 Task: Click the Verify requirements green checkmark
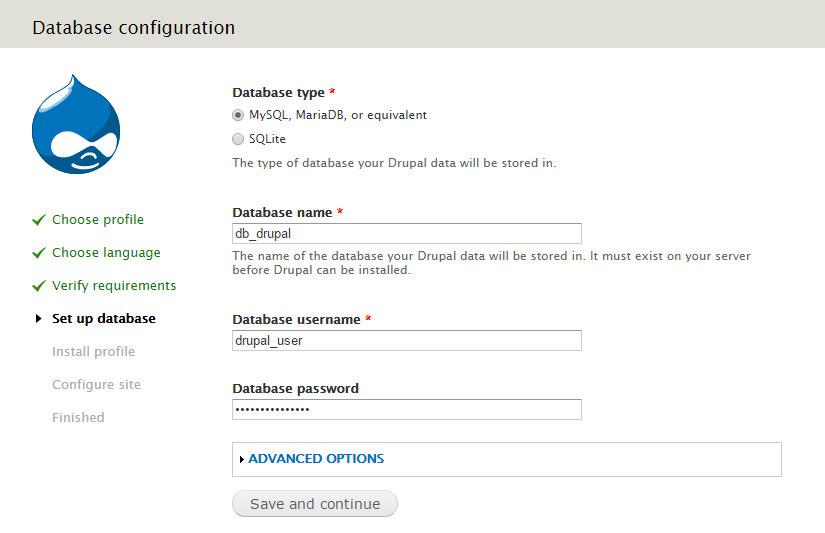tap(38, 286)
